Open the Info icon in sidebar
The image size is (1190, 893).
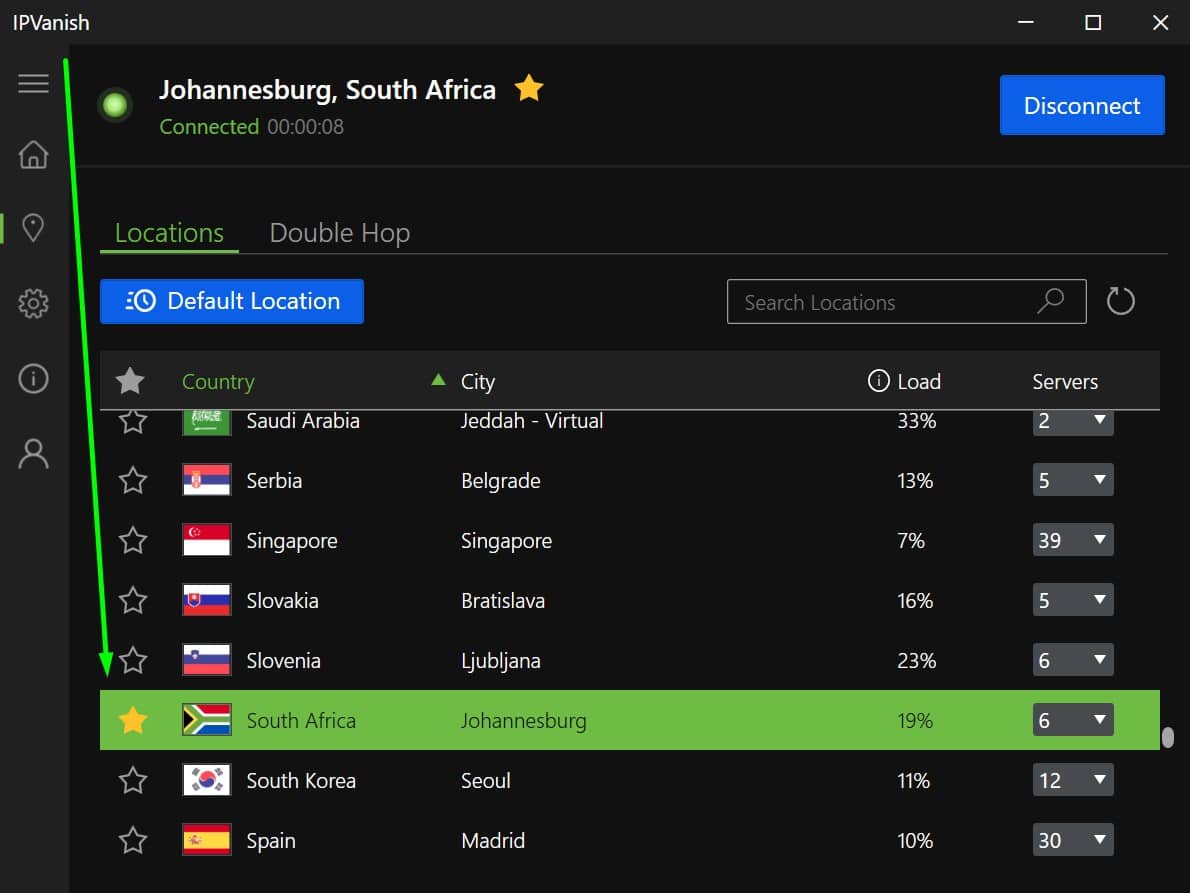[x=33, y=379]
